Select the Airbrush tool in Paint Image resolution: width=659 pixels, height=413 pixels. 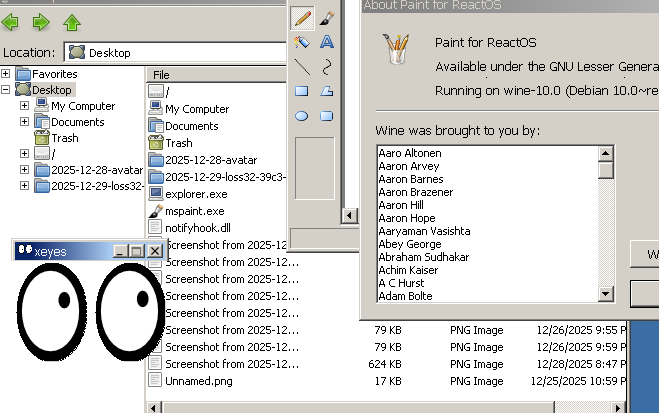pyautogui.click(x=302, y=42)
